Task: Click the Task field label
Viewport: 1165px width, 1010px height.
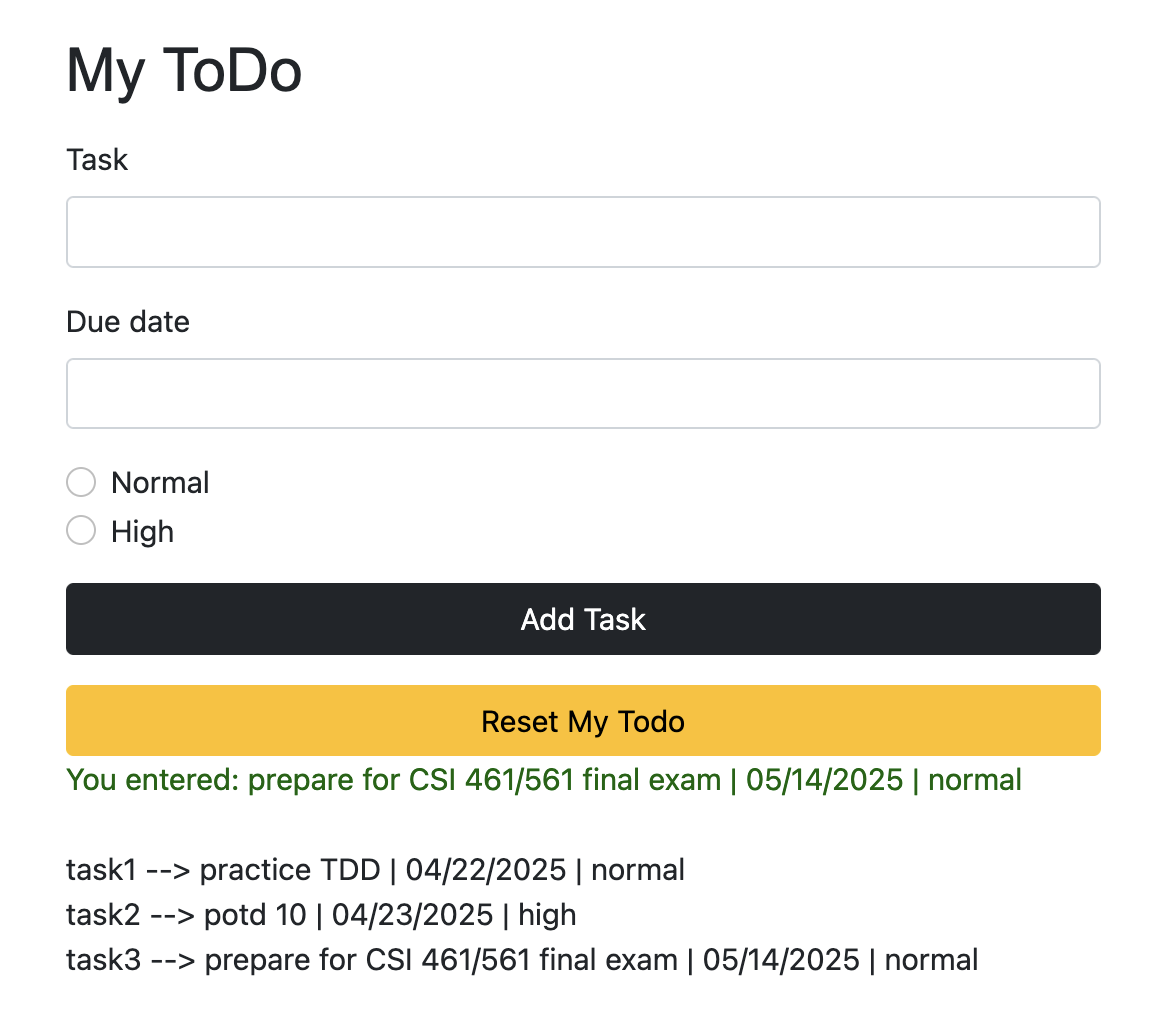Action: coord(96,159)
